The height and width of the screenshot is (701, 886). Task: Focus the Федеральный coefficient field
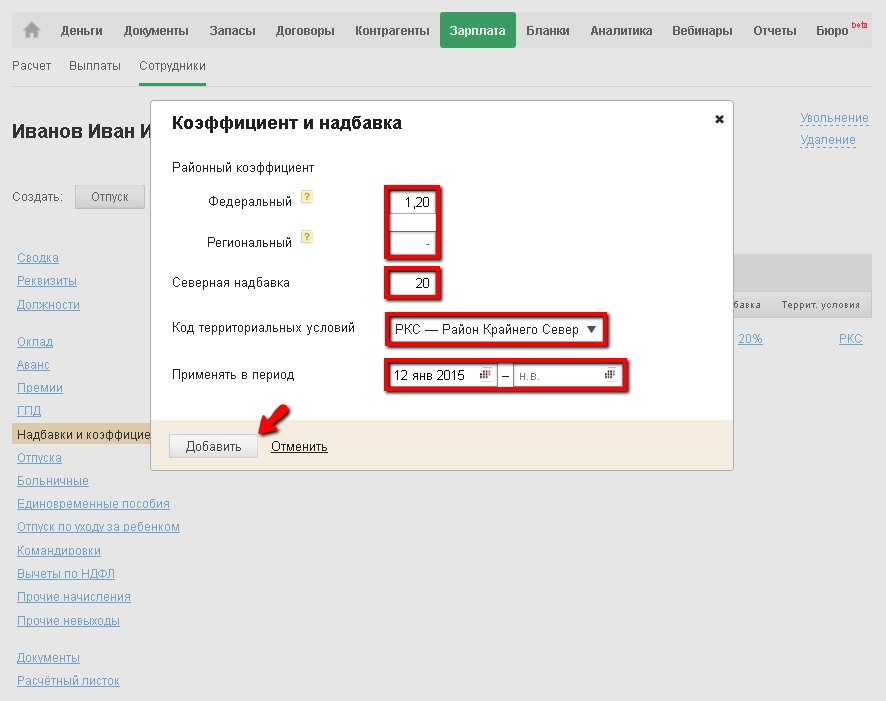tap(412, 202)
